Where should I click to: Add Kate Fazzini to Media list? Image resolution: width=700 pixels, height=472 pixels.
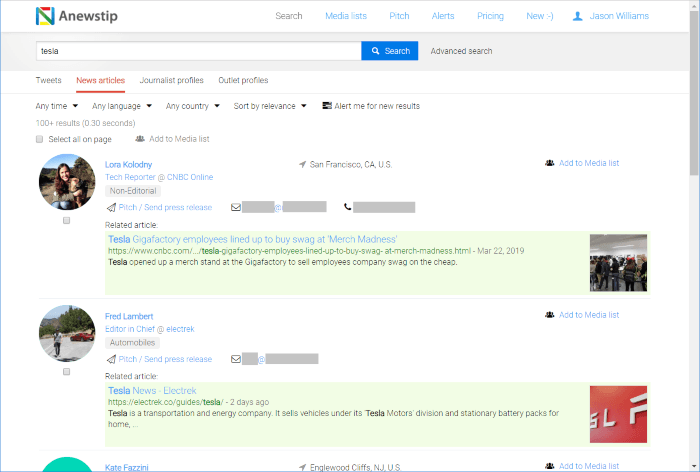tap(589, 466)
